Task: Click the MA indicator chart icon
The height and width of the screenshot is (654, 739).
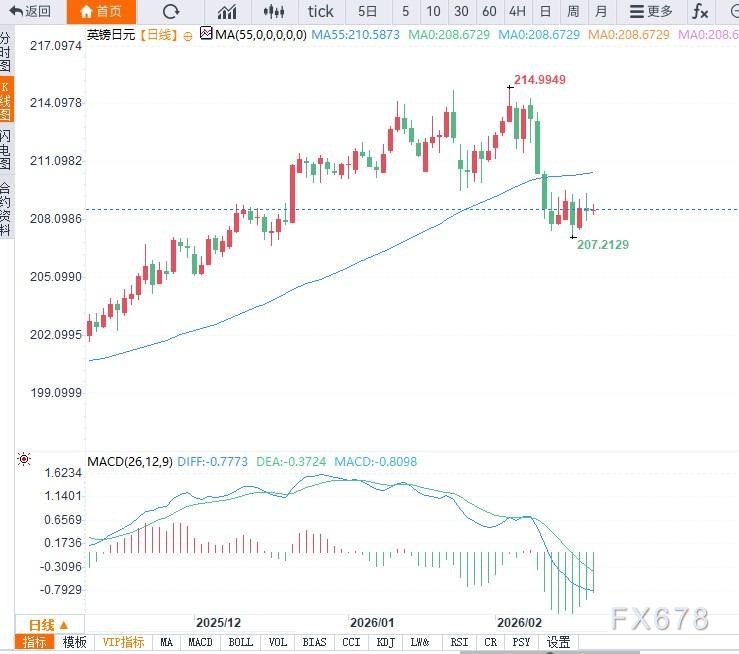Action: coord(206,33)
